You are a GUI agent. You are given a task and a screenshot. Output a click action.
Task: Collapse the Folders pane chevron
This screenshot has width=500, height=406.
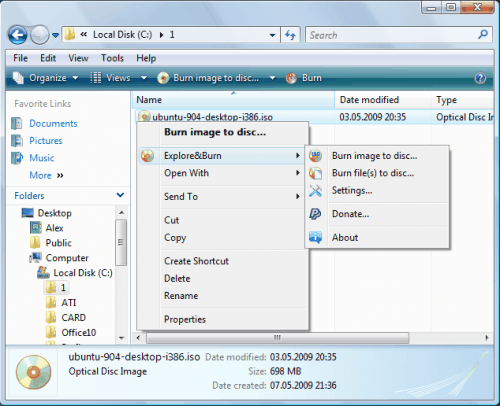tap(120, 195)
